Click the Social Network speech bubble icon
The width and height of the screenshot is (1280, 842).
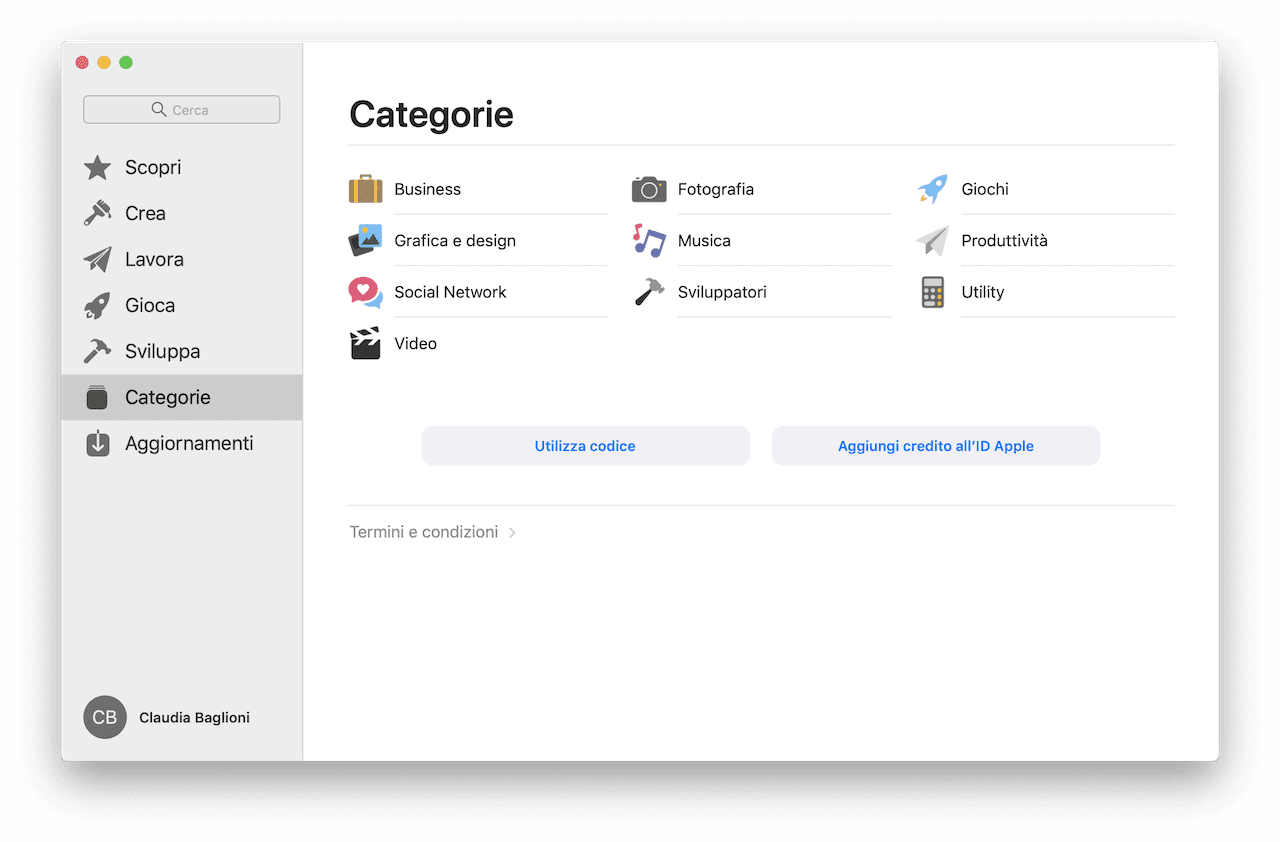(366, 292)
